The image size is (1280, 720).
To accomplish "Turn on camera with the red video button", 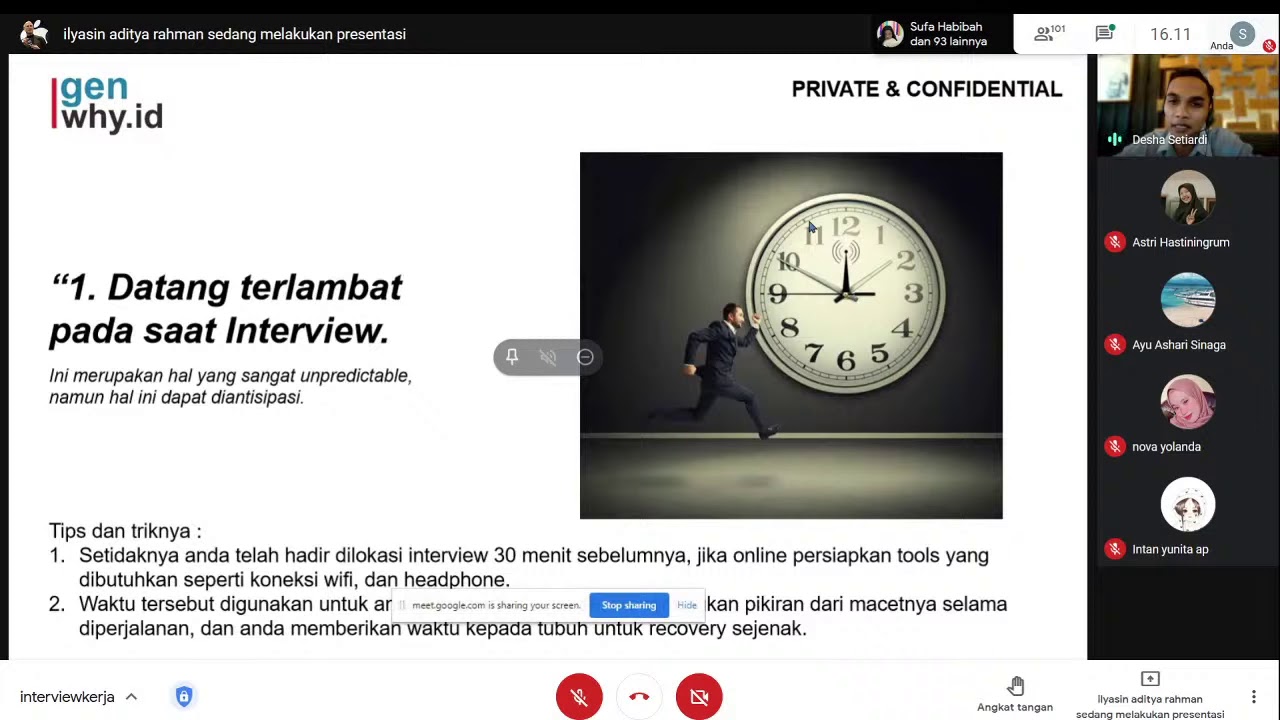I will tap(699, 697).
